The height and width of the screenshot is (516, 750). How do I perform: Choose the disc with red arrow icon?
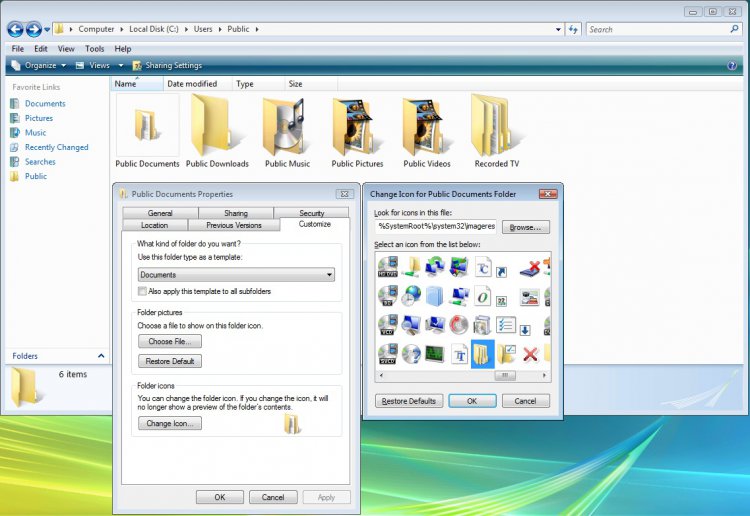click(x=459, y=325)
